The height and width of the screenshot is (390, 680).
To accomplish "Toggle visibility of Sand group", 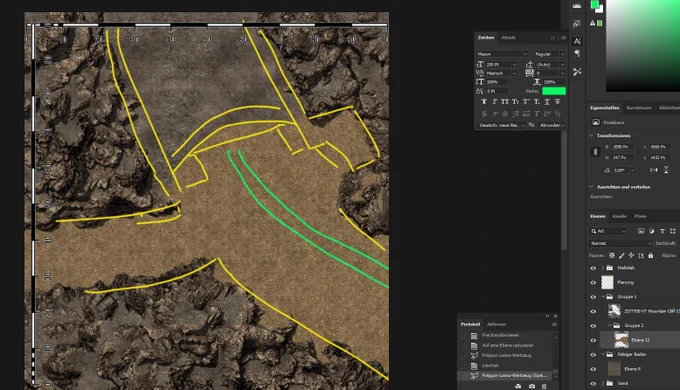I will pyautogui.click(x=593, y=383).
